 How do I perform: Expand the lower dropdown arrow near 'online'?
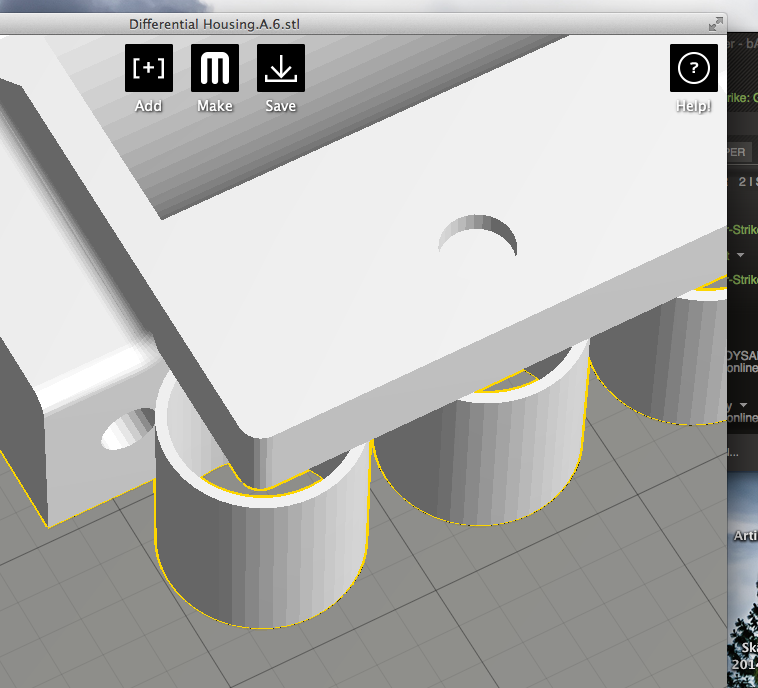pyautogui.click(x=741, y=405)
